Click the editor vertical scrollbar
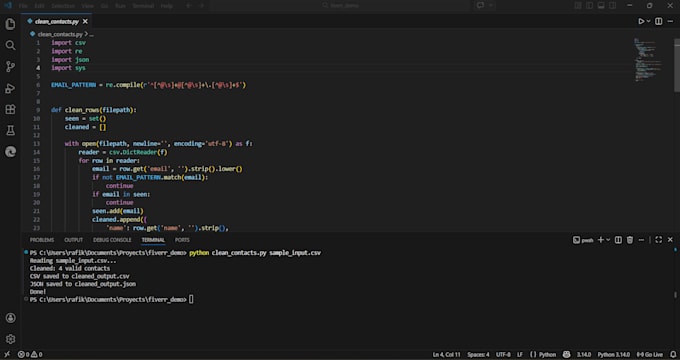The image size is (680, 360). pos(677,65)
